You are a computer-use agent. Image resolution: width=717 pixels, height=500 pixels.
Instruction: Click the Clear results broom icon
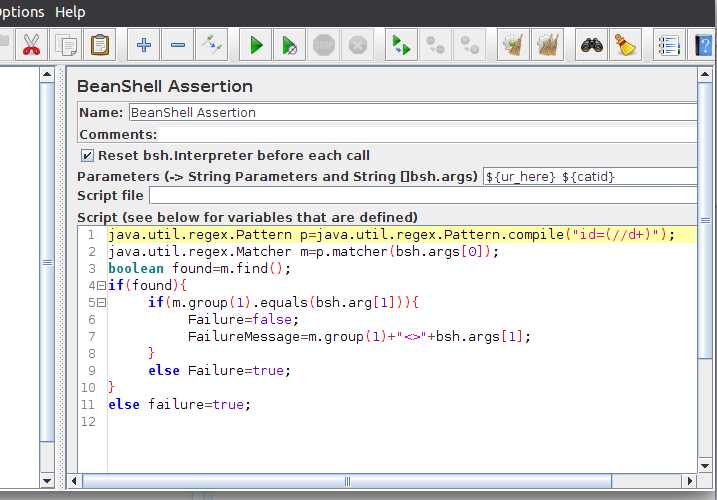(x=513, y=45)
